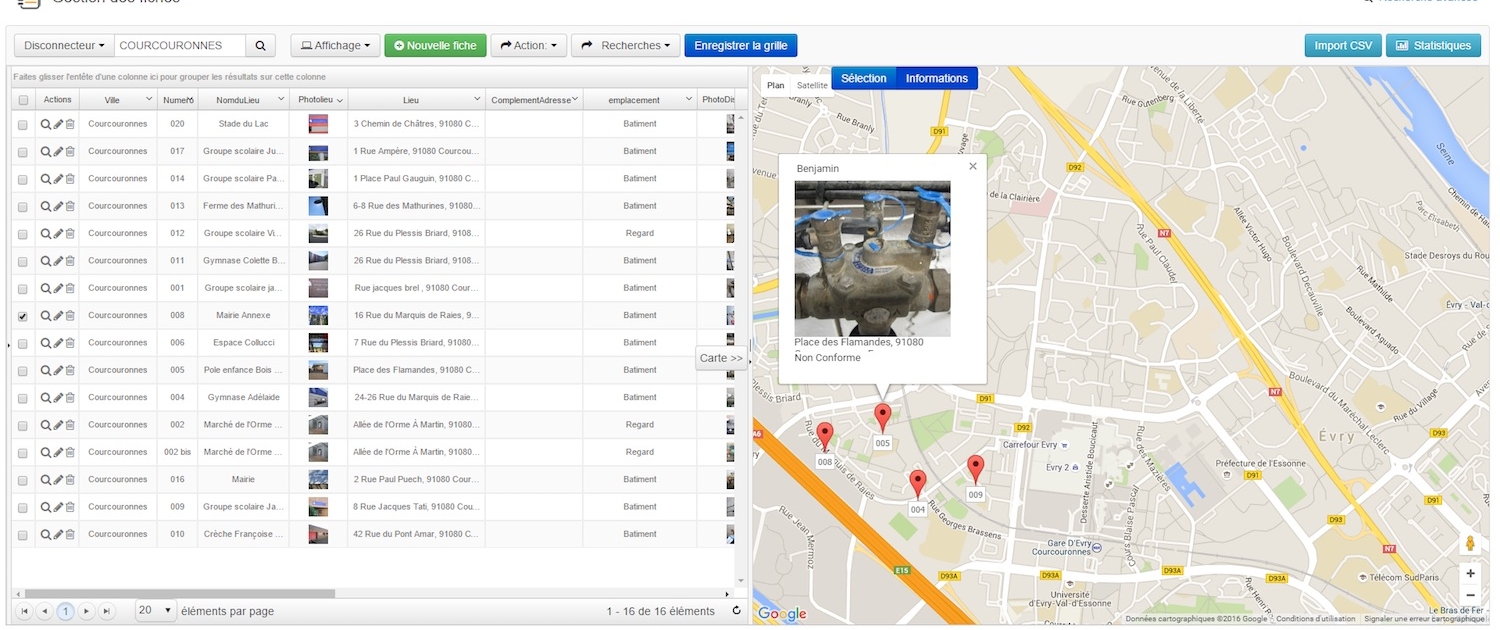This screenshot has width=1500, height=630.
Task: Open water meter photo in popup
Action: (x=872, y=258)
